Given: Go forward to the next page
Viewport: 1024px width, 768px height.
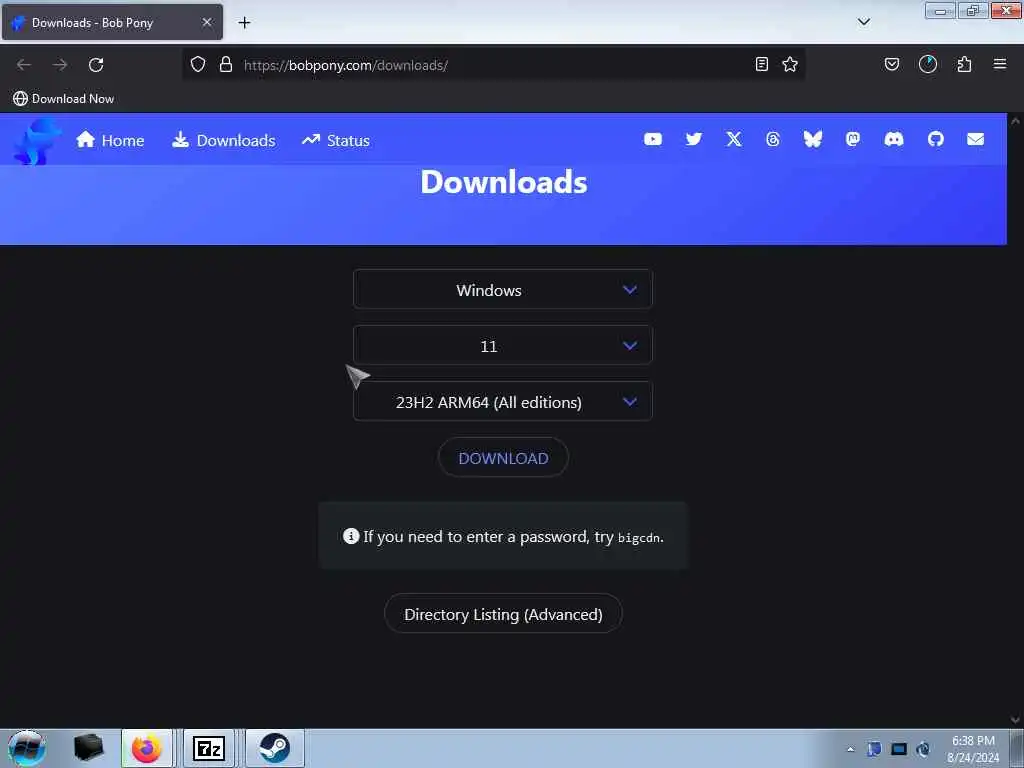Looking at the screenshot, I should pyautogui.click(x=60, y=65).
